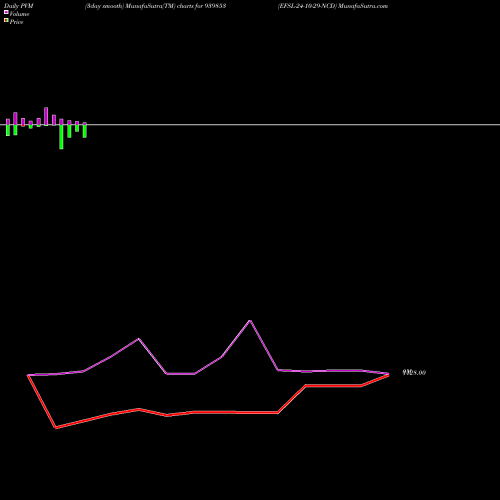
Task: Click the Volume legend color swatch
Action: (x=6, y=12)
